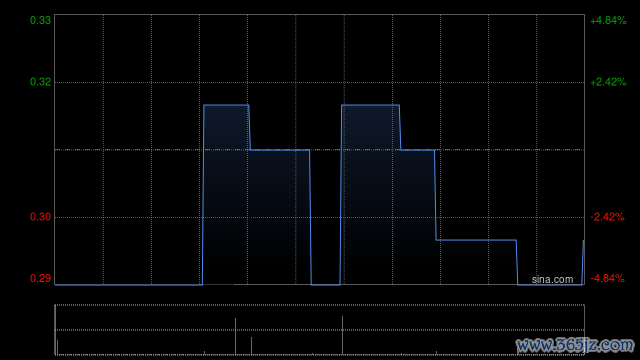
Task: Click the +4.84% percentage label
Action: click(x=608, y=20)
